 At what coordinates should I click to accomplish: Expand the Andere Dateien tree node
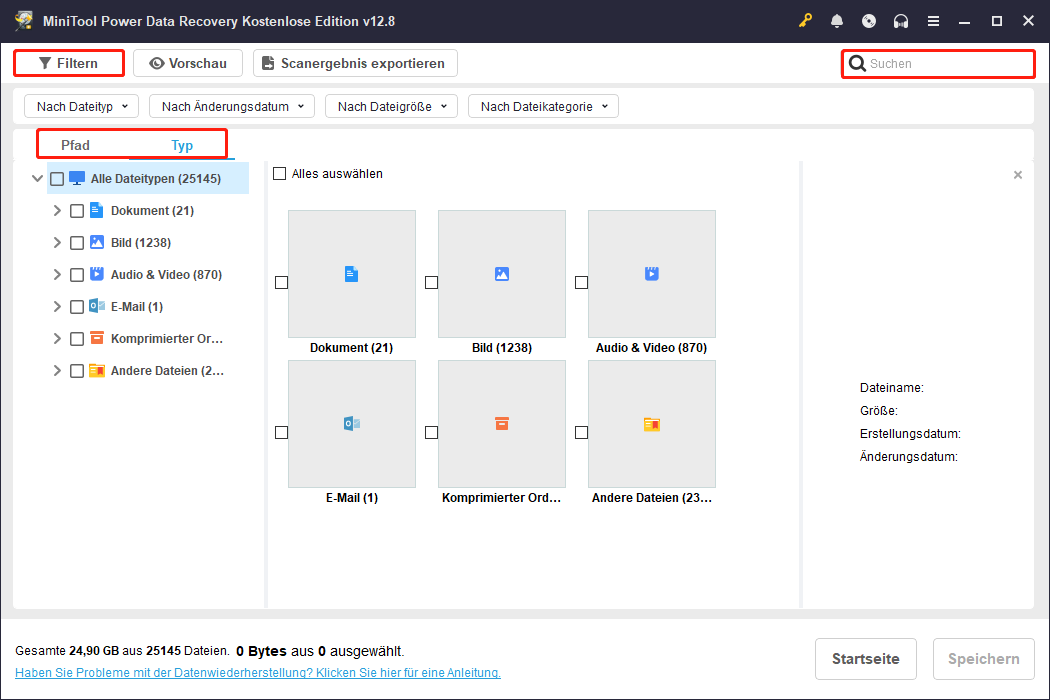pyautogui.click(x=57, y=371)
